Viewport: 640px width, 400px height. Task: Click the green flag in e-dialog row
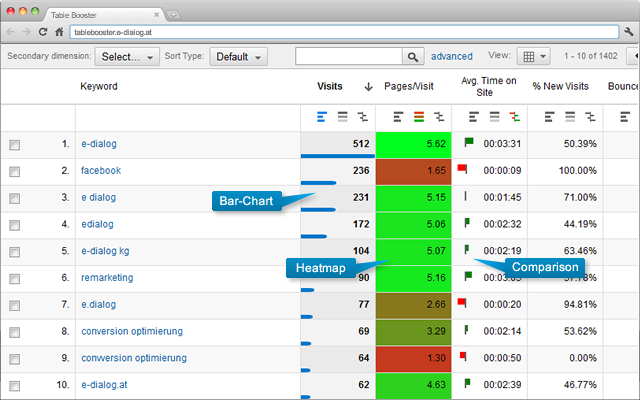pos(469,142)
